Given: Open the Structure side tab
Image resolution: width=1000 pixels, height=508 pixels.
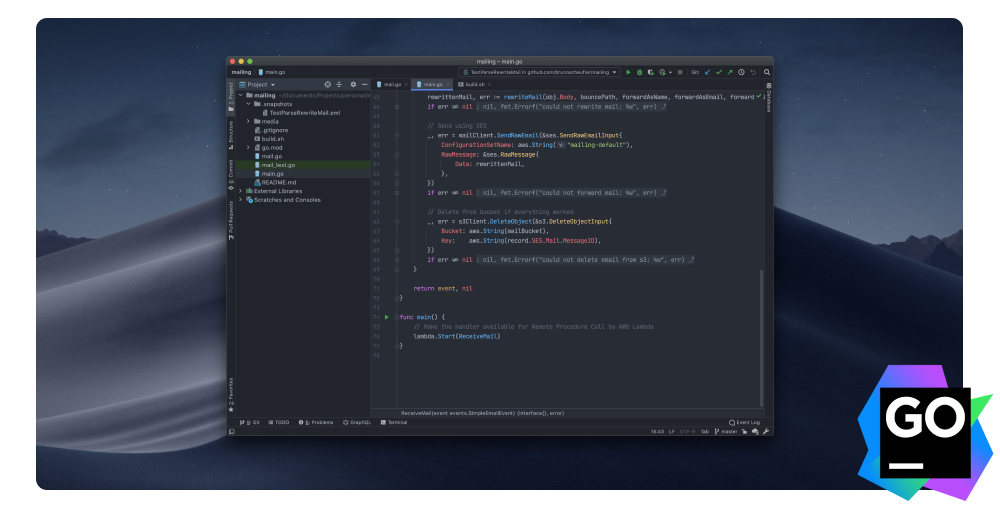Looking at the screenshot, I should pos(231,135).
